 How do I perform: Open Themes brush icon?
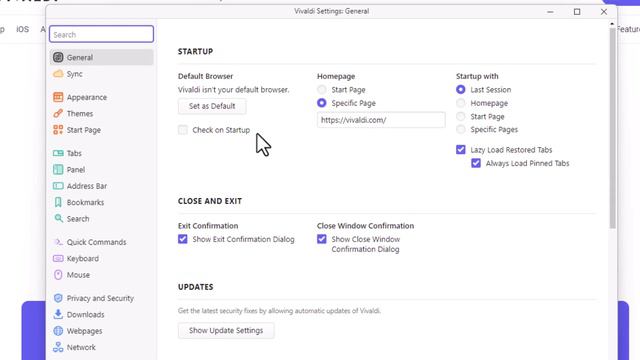[x=58, y=113]
